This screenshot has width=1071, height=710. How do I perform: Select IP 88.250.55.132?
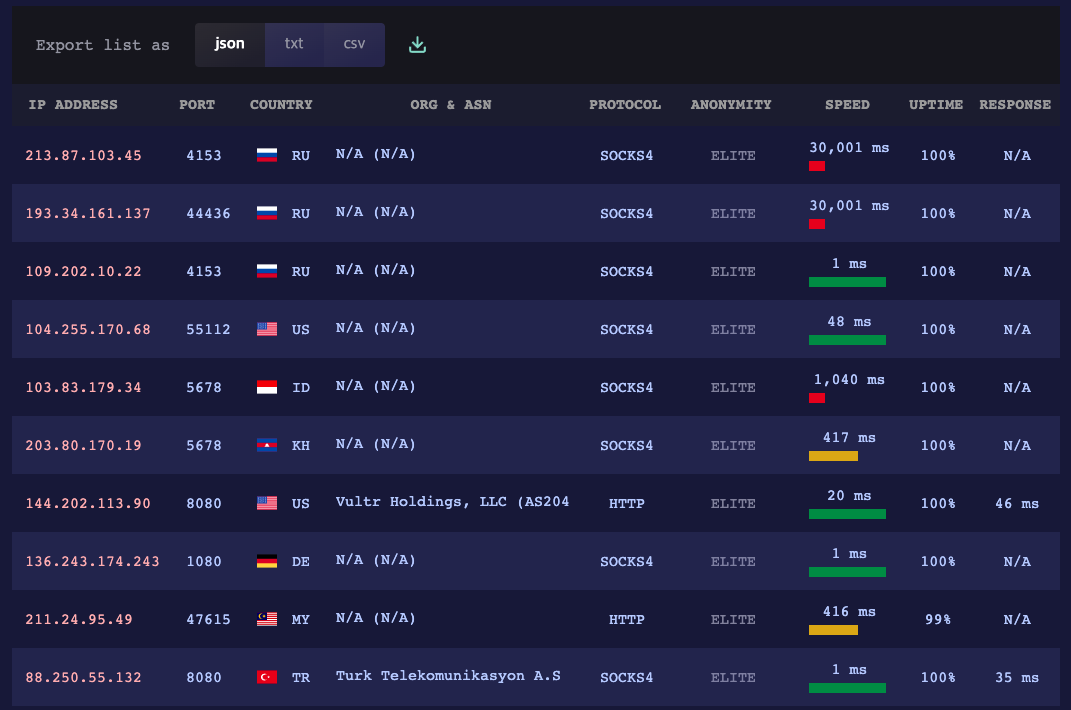click(x=83, y=677)
